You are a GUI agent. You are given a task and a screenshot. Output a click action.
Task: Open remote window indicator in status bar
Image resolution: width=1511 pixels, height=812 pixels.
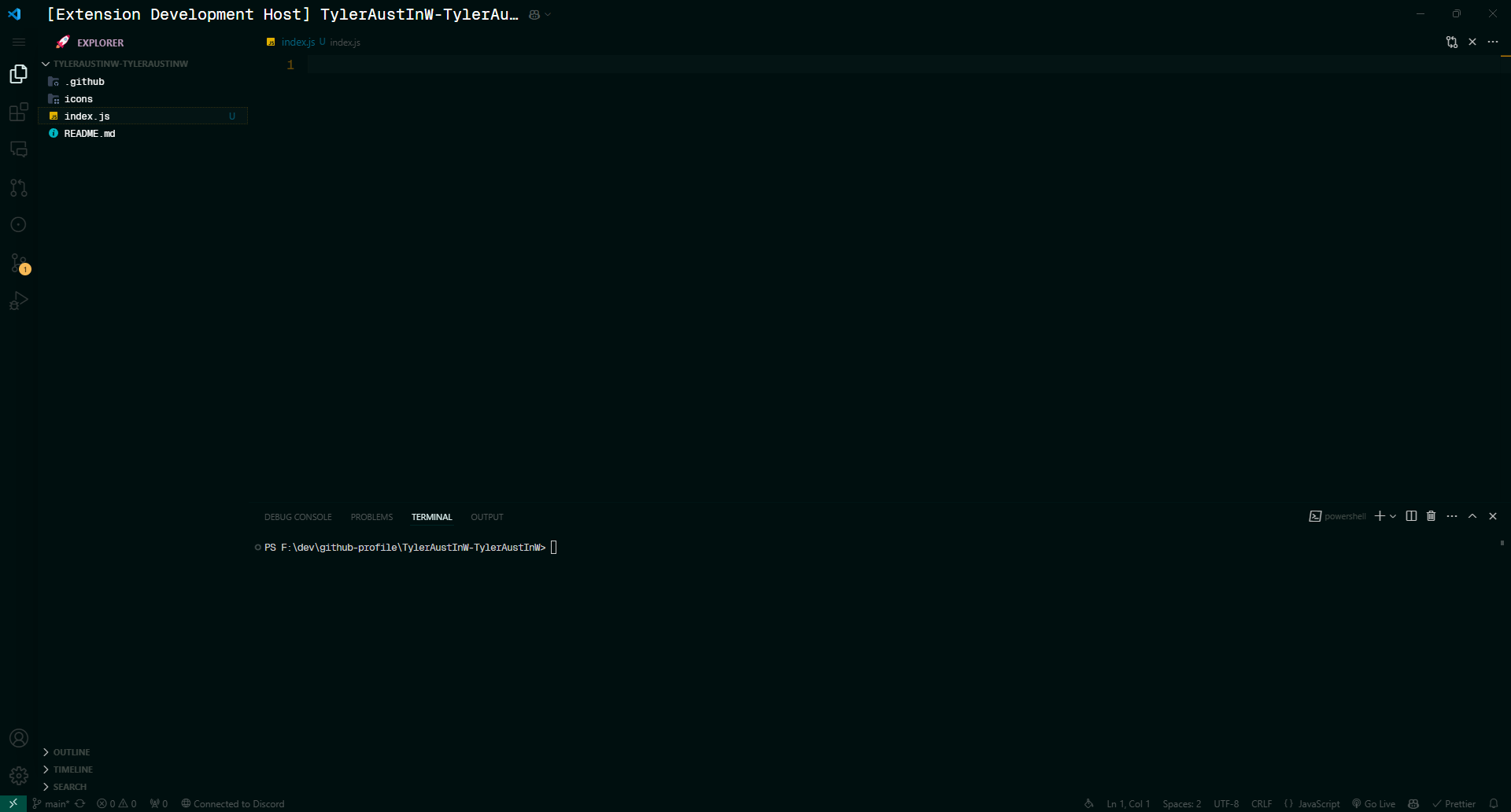pos(13,803)
